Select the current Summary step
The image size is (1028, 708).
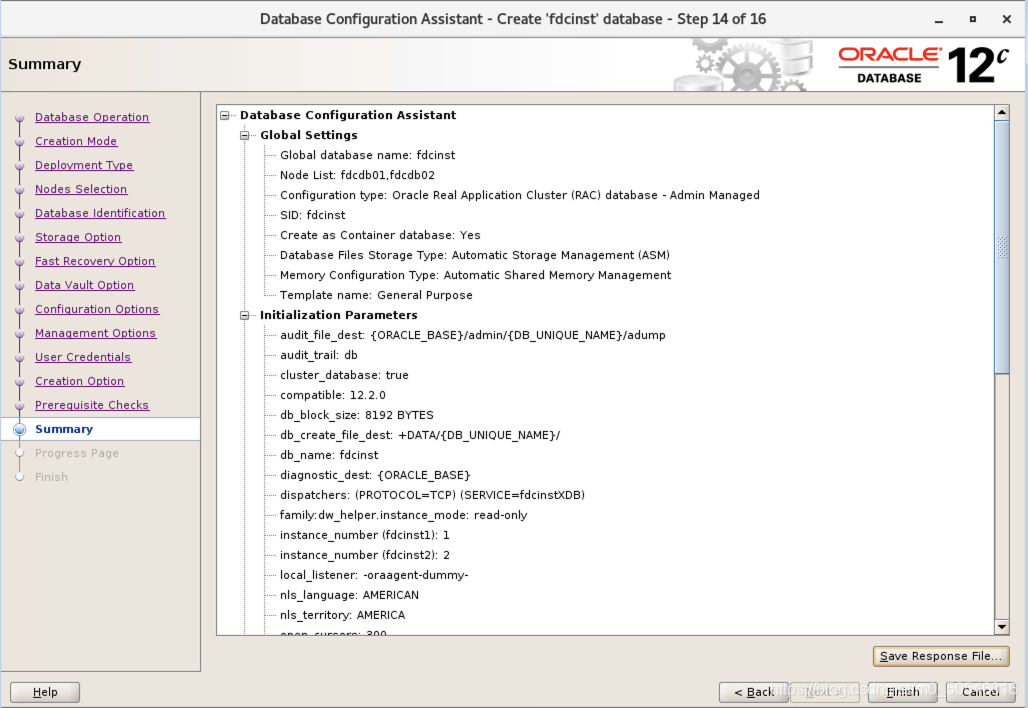tap(64, 429)
